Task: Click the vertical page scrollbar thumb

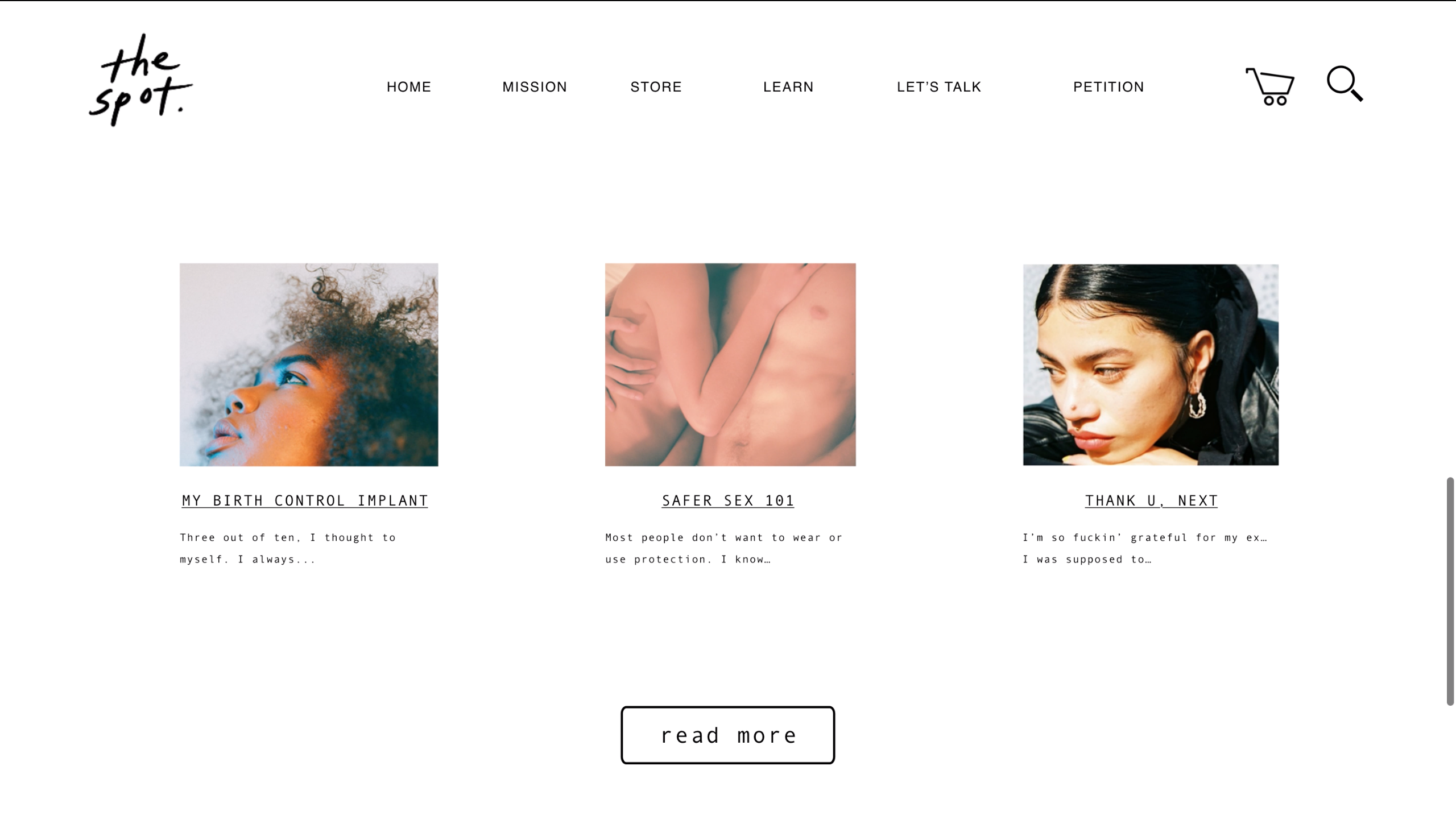Action: [1450, 591]
